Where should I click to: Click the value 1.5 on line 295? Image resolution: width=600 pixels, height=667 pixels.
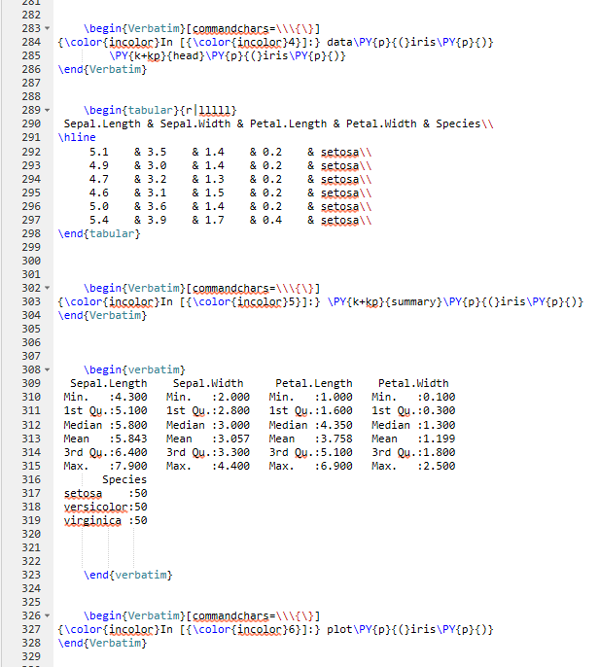(214, 193)
